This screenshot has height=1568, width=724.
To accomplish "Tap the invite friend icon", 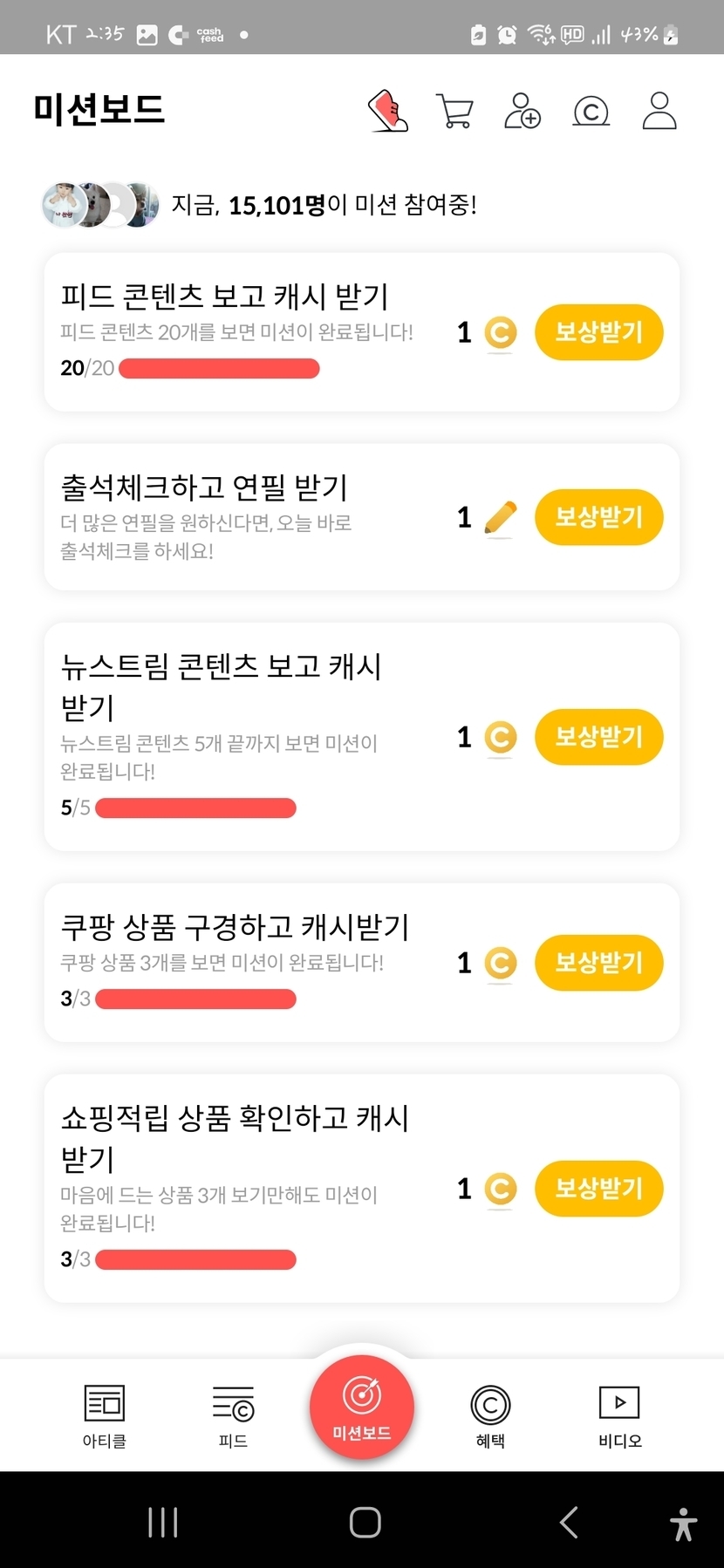I will click(x=523, y=111).
